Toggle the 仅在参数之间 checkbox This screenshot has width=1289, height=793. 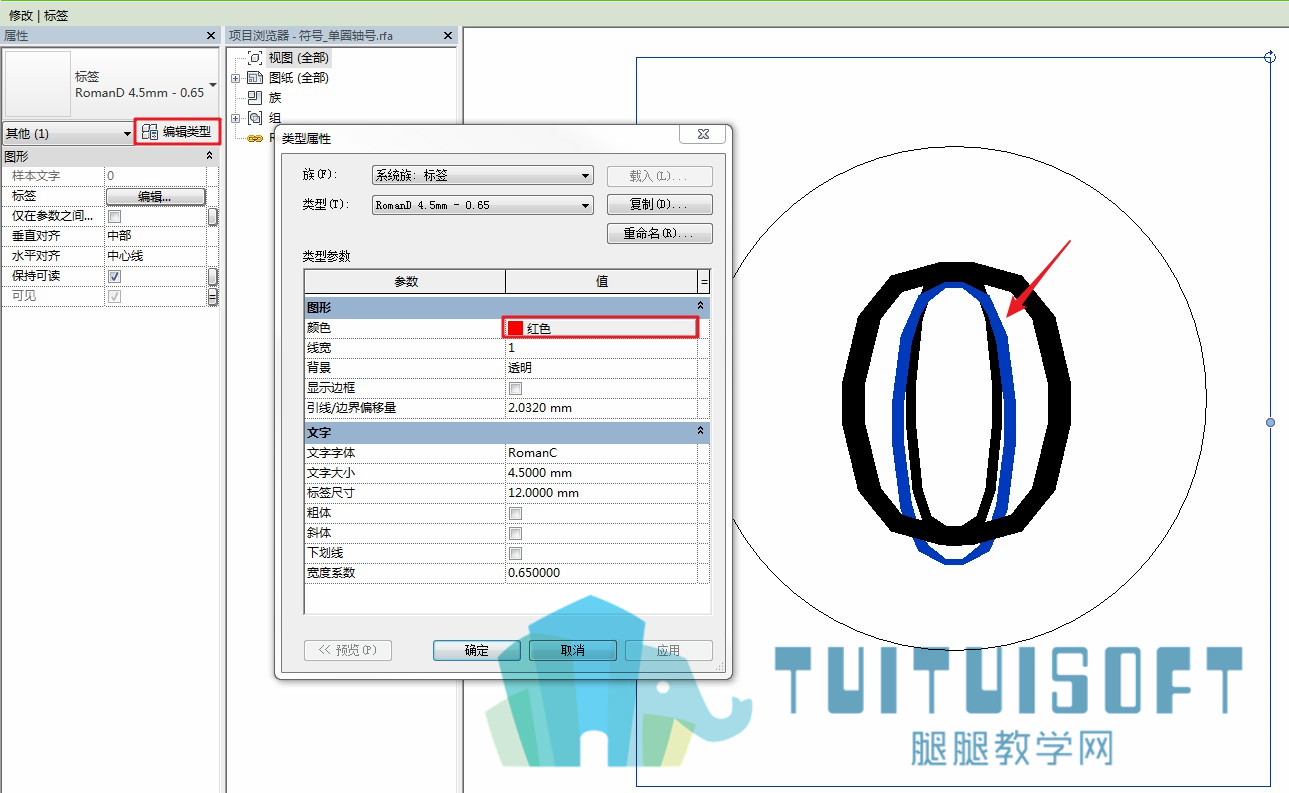tap(114, 217)
